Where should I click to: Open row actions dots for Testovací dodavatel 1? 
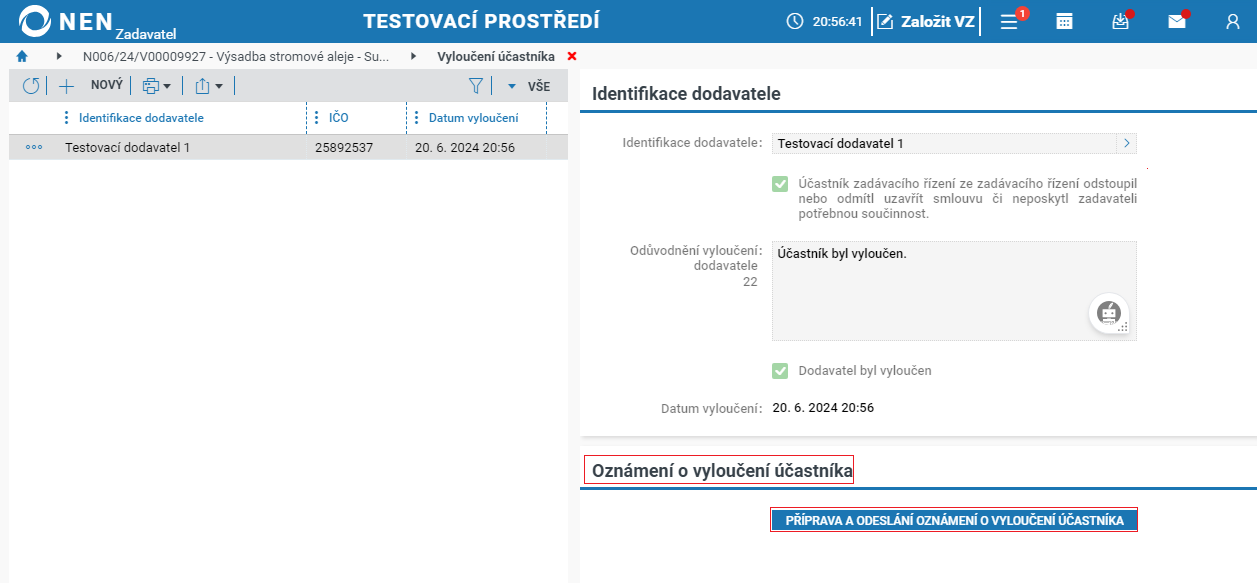(x=34, y=148)
